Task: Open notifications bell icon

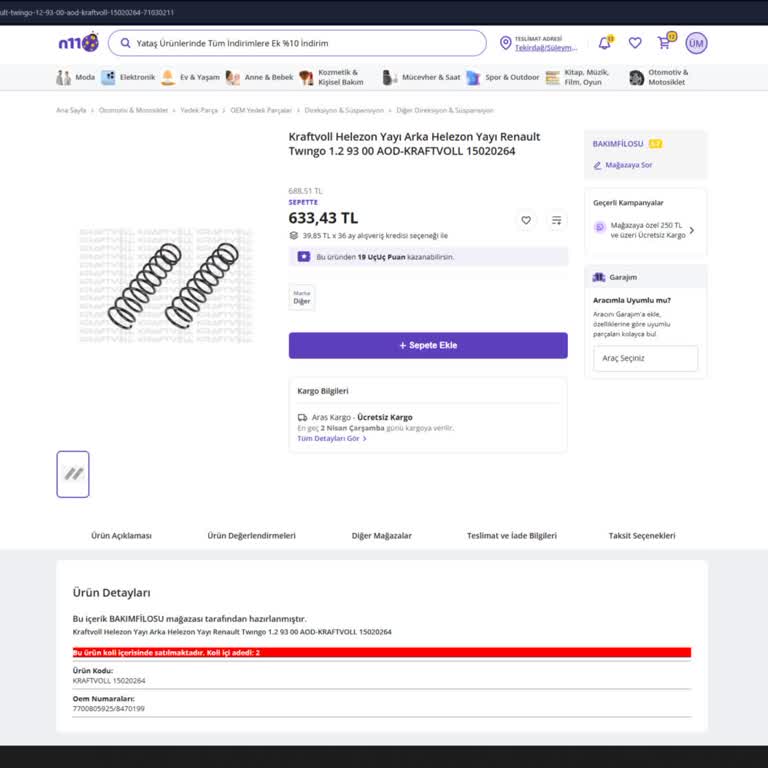Action: tap(605, 43)
